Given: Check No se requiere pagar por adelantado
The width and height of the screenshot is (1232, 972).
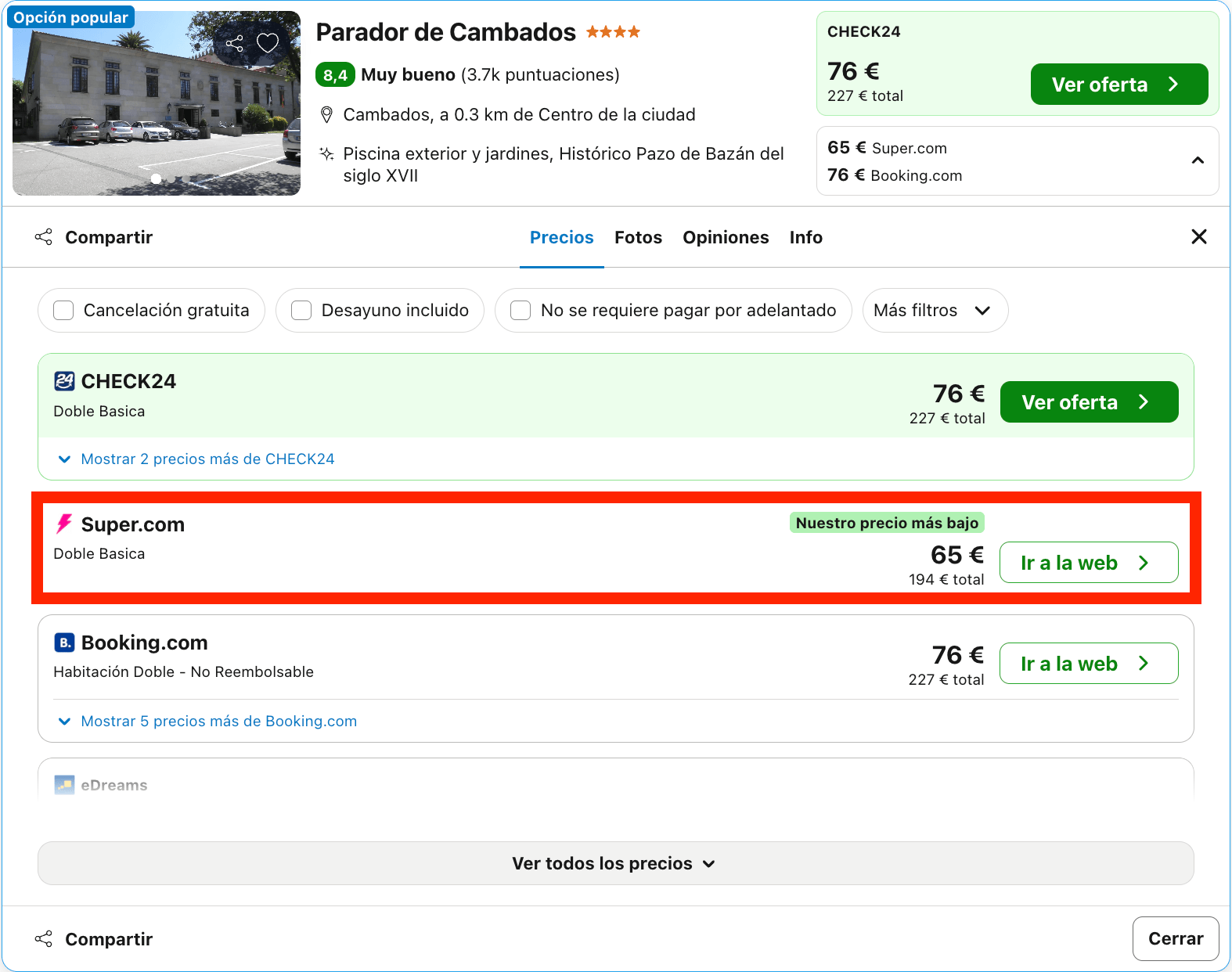Looking at the screenshot, I should (521, 311).
